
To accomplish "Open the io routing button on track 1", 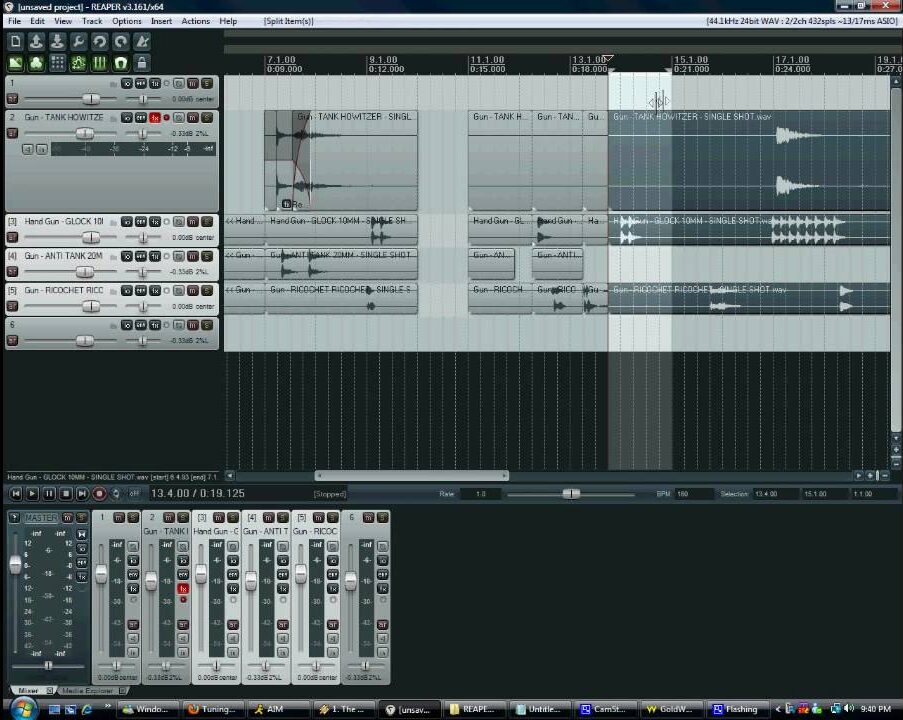I will (x=127, y=84).
